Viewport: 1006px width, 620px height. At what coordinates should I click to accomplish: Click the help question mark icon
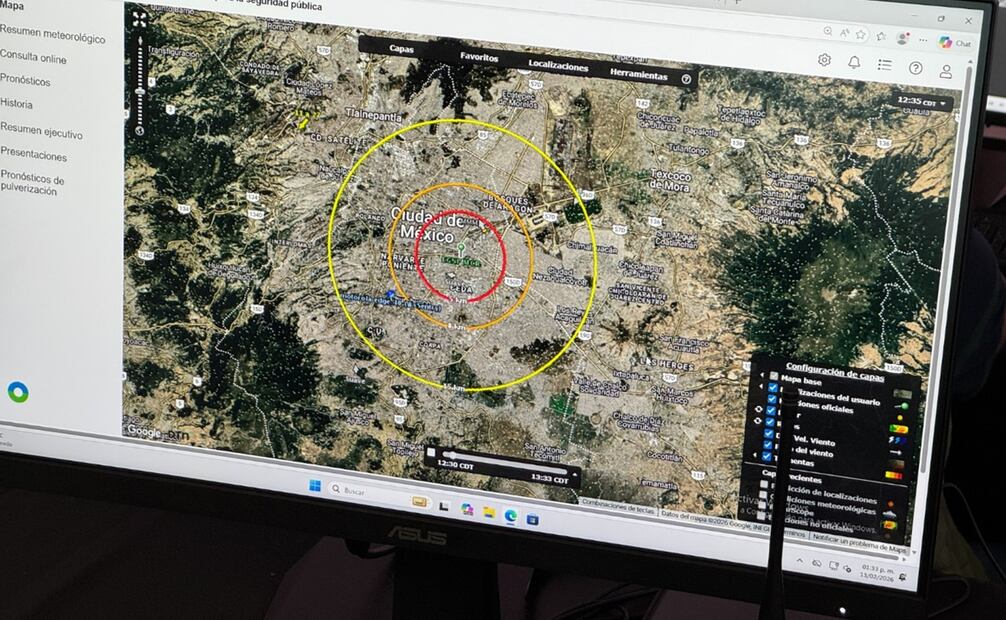pyautogui.click(x=915, y=68)
